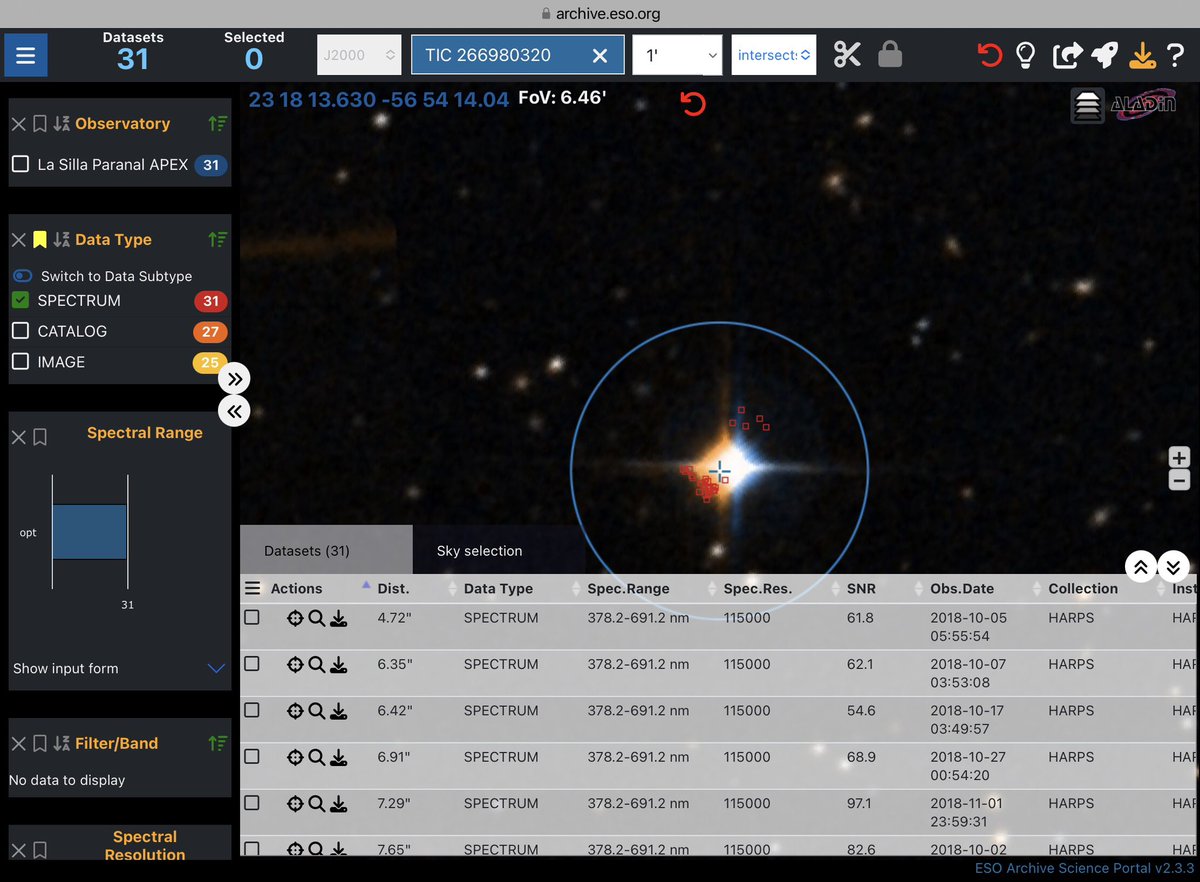Sort table by Collection column
Image resolution: width=1200 pixels, height=882 pixels.
coord(1083,589)
